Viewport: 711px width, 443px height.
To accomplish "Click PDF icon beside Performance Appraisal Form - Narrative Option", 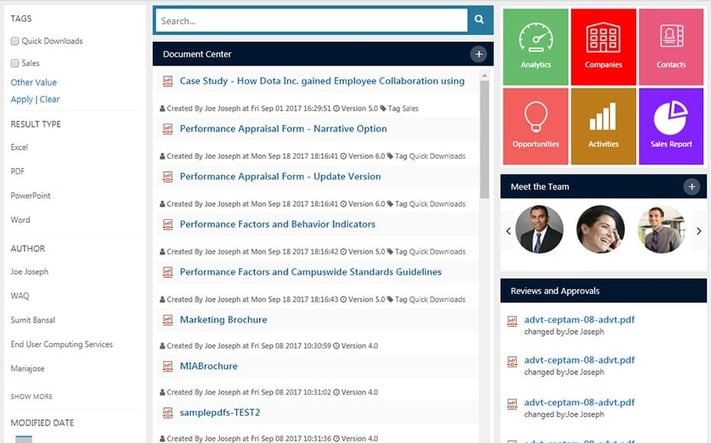I will (x=168, y=129).
